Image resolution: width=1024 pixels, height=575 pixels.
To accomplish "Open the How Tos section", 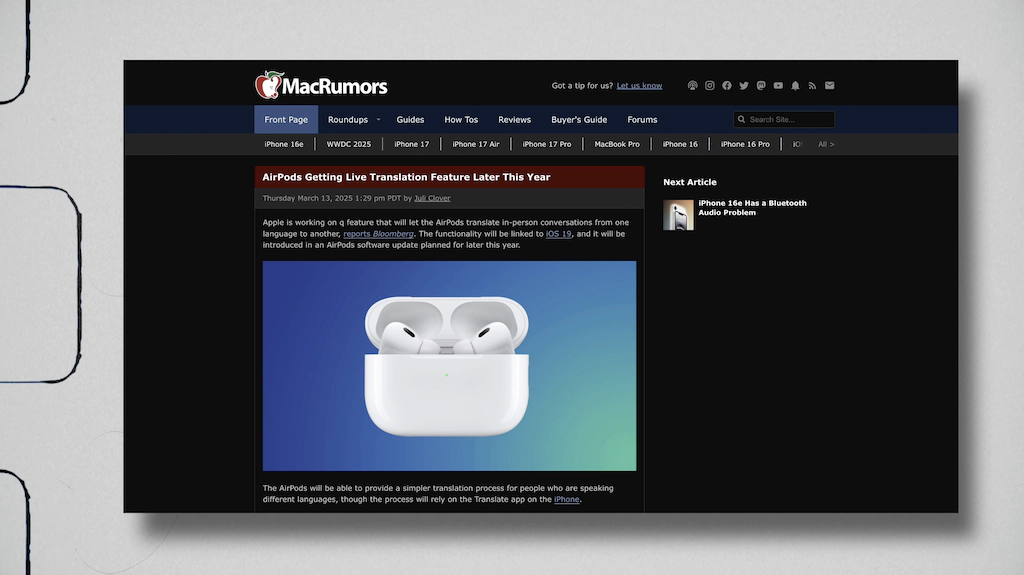I will pyautogui.click(x=461, y=120).
